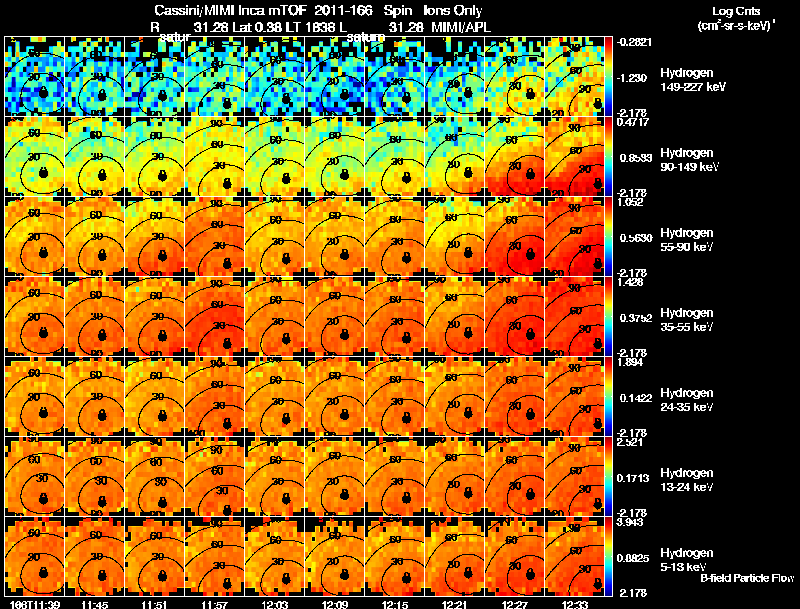Screen dimensions: 800x609
Task: Click the 5-13 keV image panel at 12:03
Action: click(274, 557)
